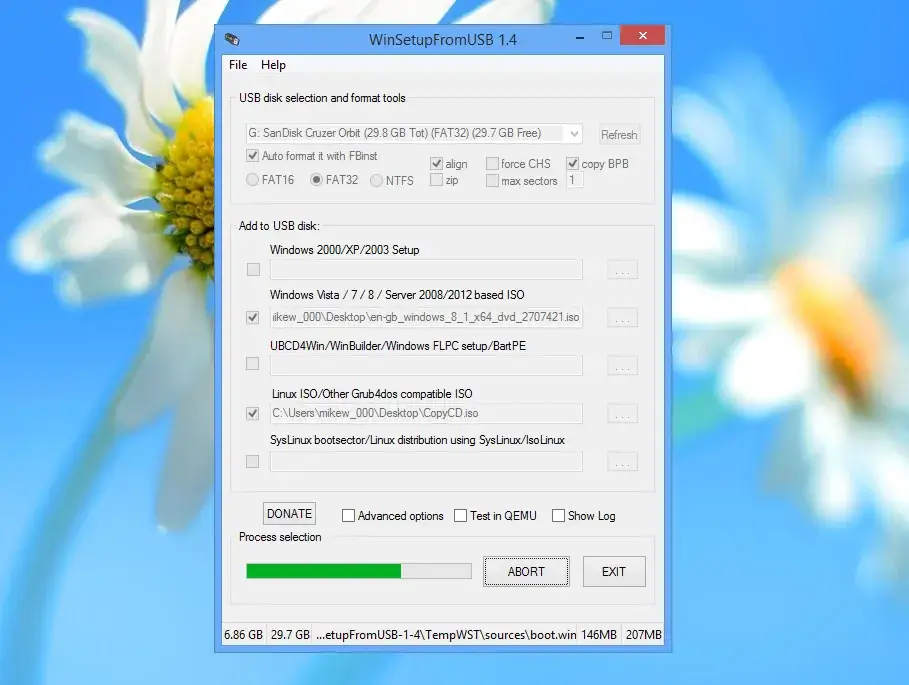Browse for a Windows 2000/XP/2003 Setup source
Viewport: 909px width, 685px height.
(621, 269)
